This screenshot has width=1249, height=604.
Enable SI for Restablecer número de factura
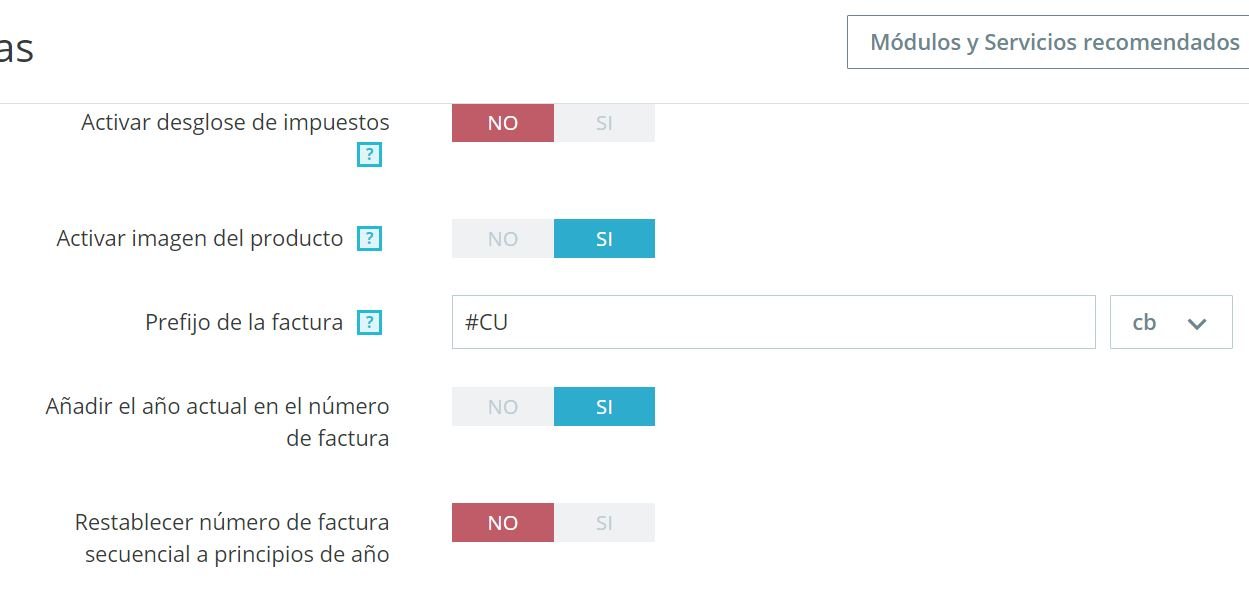[604, 523]
